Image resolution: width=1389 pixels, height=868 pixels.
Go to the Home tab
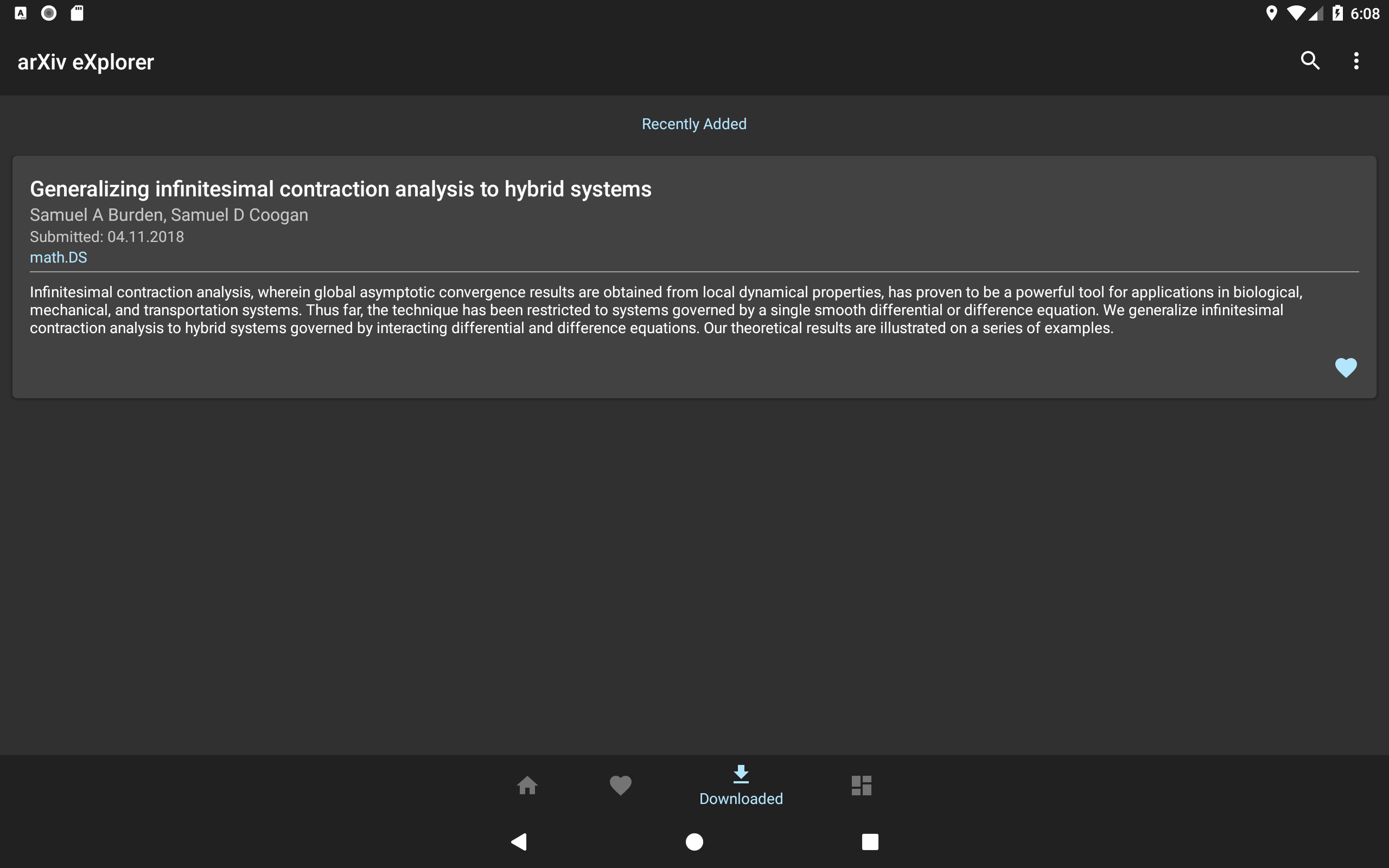pyautogui.click(x=527, y=786)
